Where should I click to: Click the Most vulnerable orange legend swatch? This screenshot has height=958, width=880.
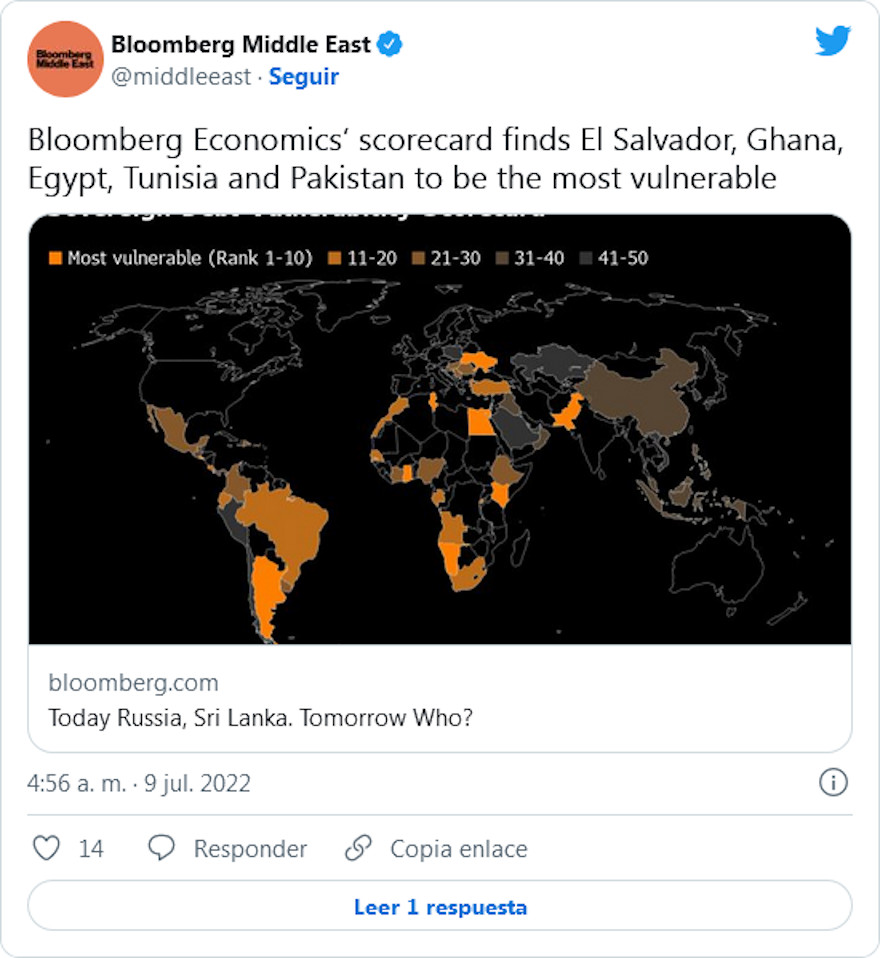click(x=56, y=258)
